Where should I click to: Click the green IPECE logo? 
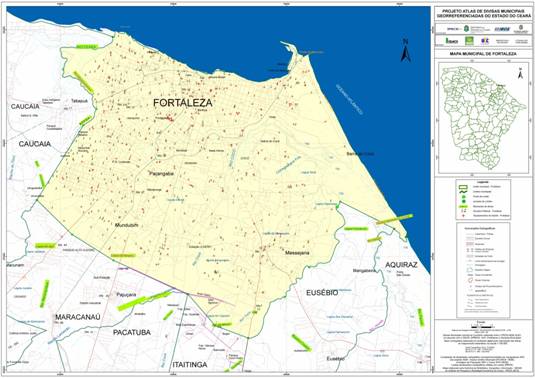pos(452,41)
